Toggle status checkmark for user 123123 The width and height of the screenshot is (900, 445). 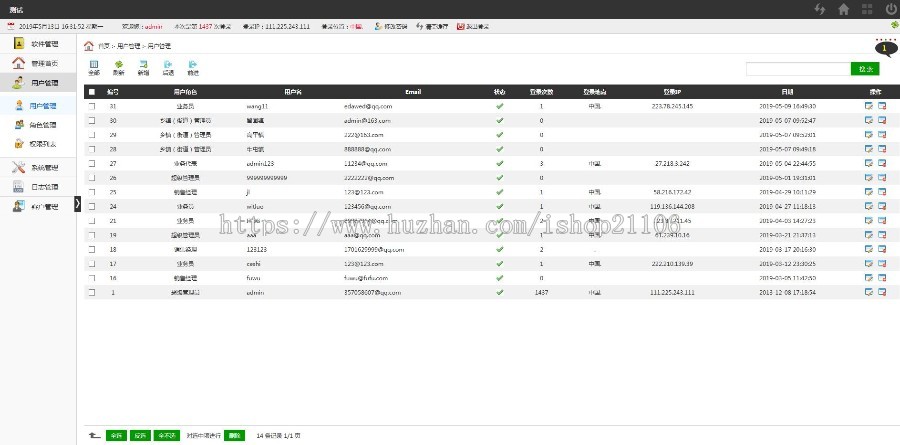pyautogui.click(x=499, y=249)
